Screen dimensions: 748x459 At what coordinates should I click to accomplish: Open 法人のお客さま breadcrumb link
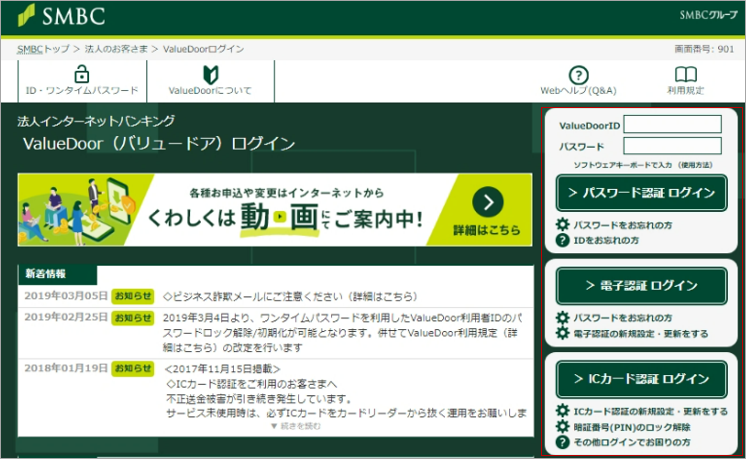pos(116,49)
